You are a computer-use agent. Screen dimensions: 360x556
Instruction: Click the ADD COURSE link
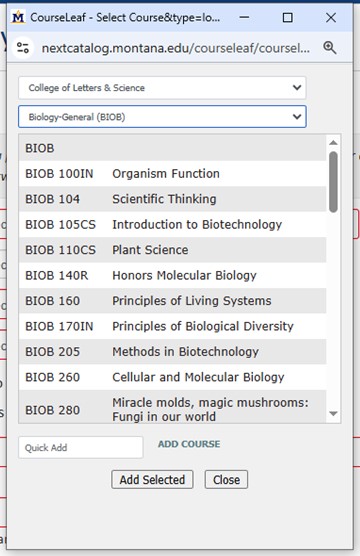[x=189, y=444]
